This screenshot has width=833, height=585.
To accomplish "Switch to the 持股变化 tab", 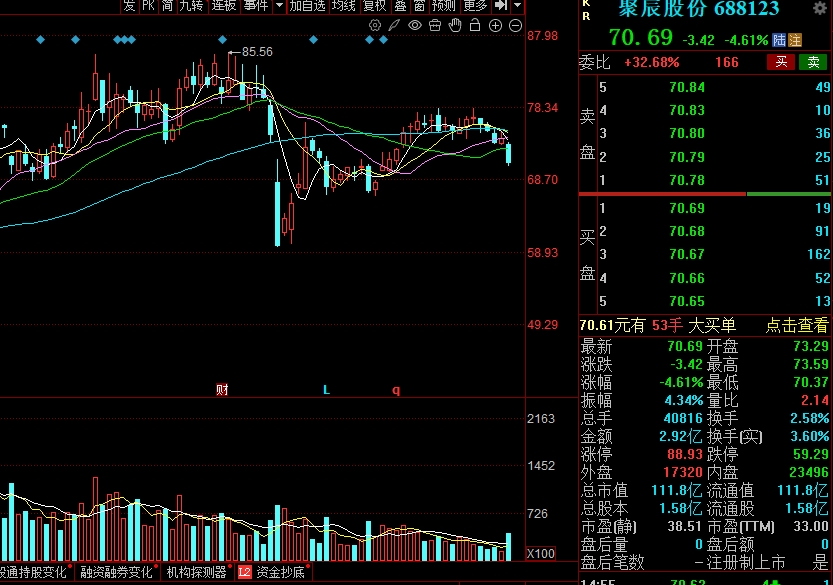I will (x=33, y=572).
